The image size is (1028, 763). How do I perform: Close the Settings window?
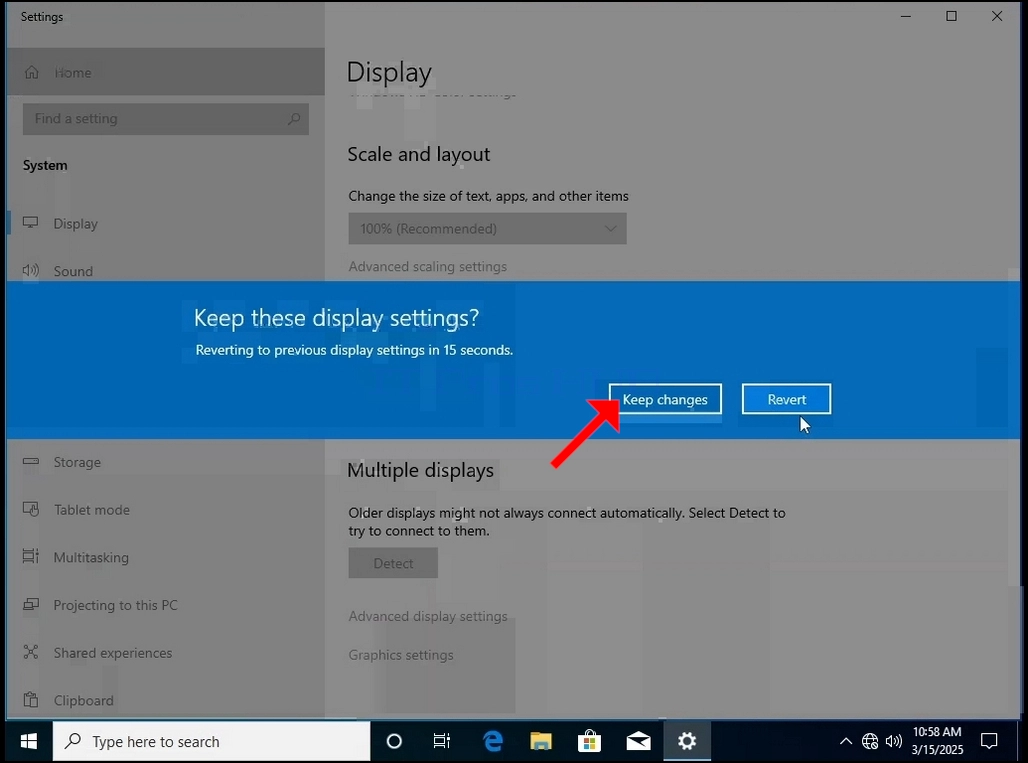(997, 16)
